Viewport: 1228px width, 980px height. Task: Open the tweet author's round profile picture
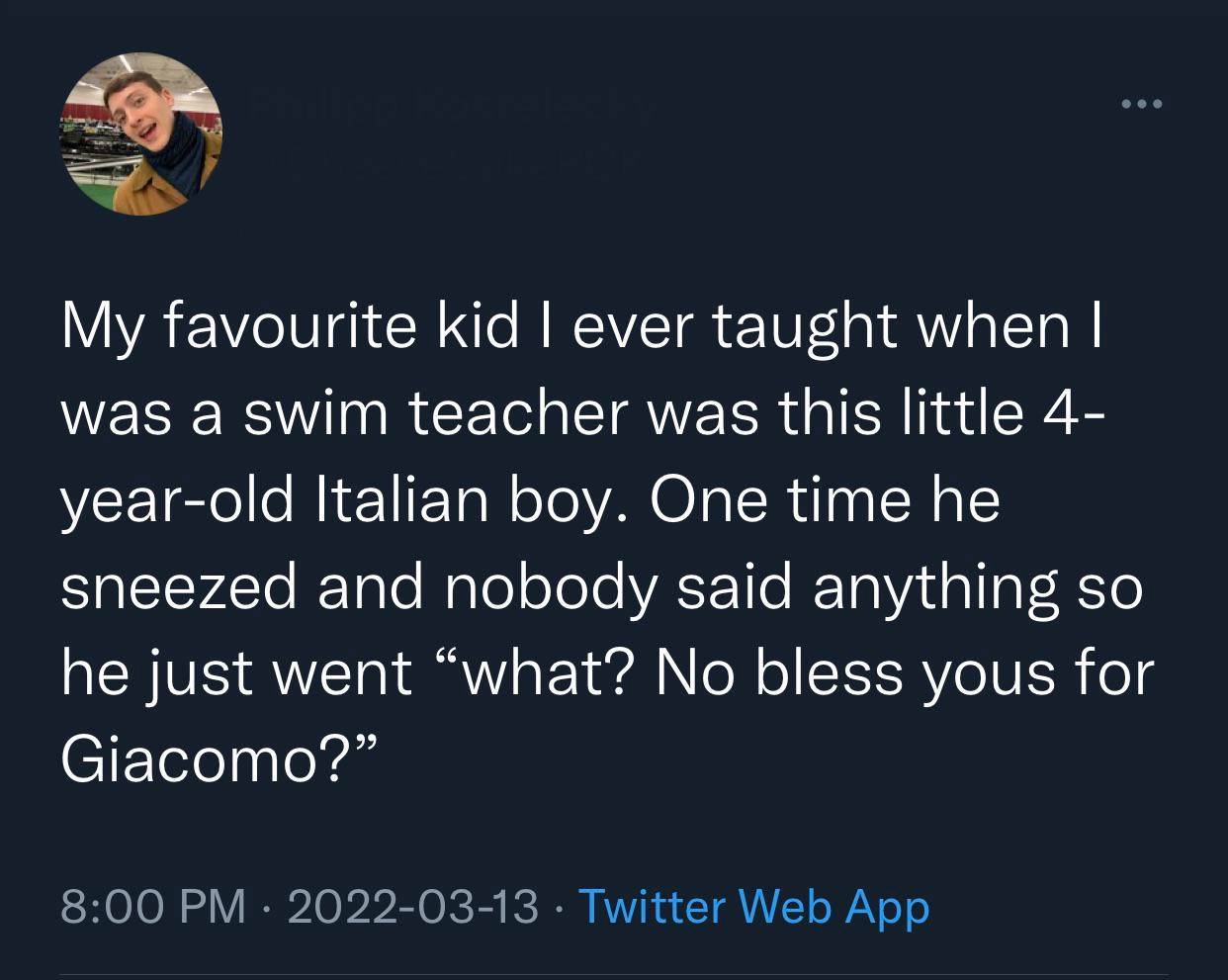pyautogui.click(x=142, y=134)
